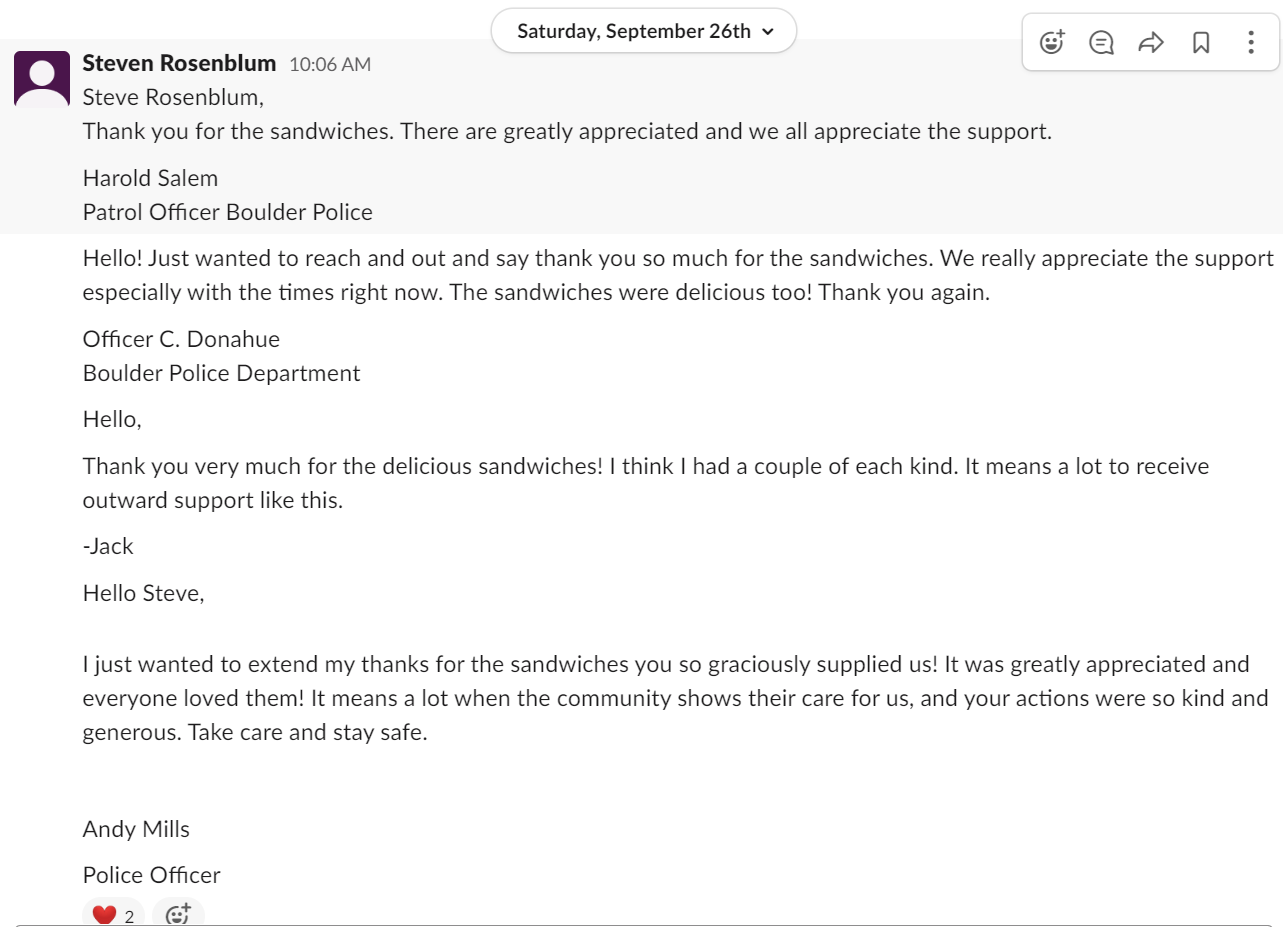Viewport: 1283px width, 927px height.
Task: Open Steven Rosenblum's profile from sender name
Action: [179, 63]
